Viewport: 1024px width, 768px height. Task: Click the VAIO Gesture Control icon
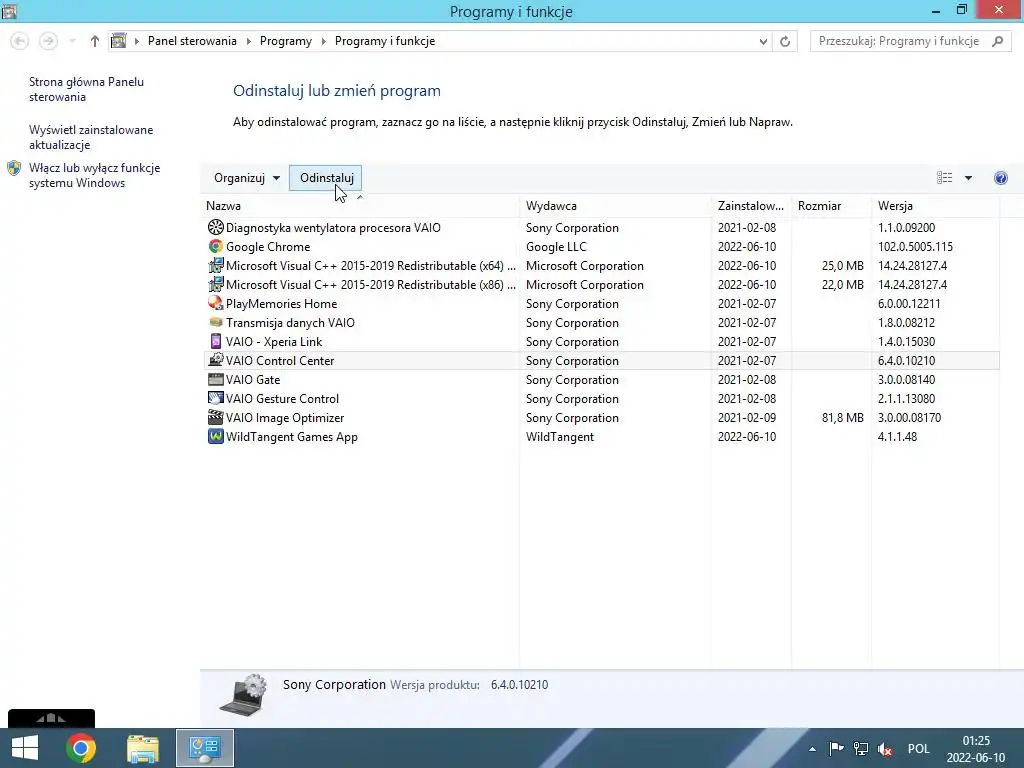tap(216, 398)
